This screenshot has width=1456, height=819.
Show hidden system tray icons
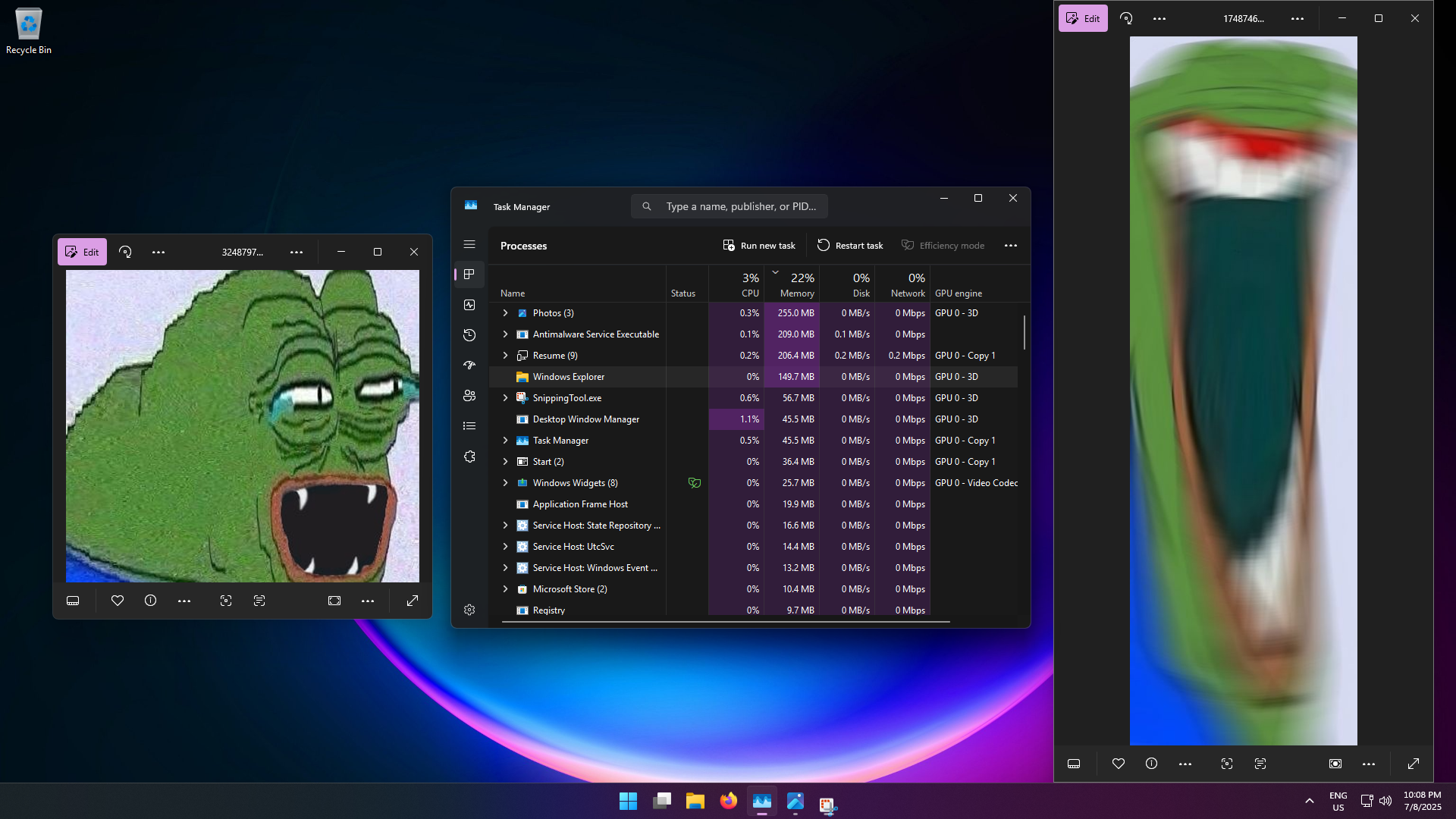pyautogui.click(x=1310, y=801)
